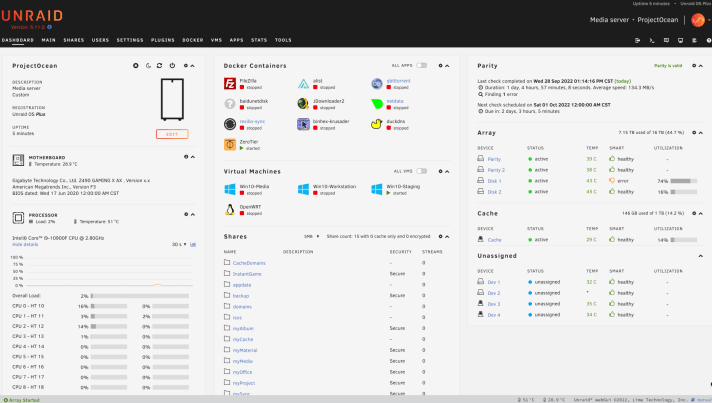Collapse the Unassigned devices section
This screenshot has height=403, width=712.
(x=700, y=256)
